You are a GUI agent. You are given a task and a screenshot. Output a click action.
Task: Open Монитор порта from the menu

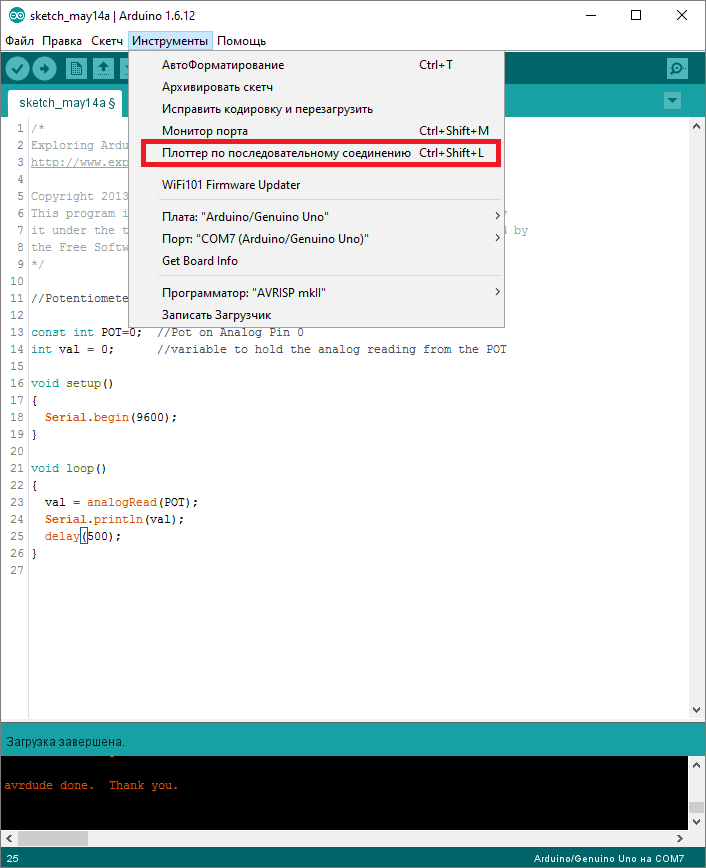click(316, 131)
